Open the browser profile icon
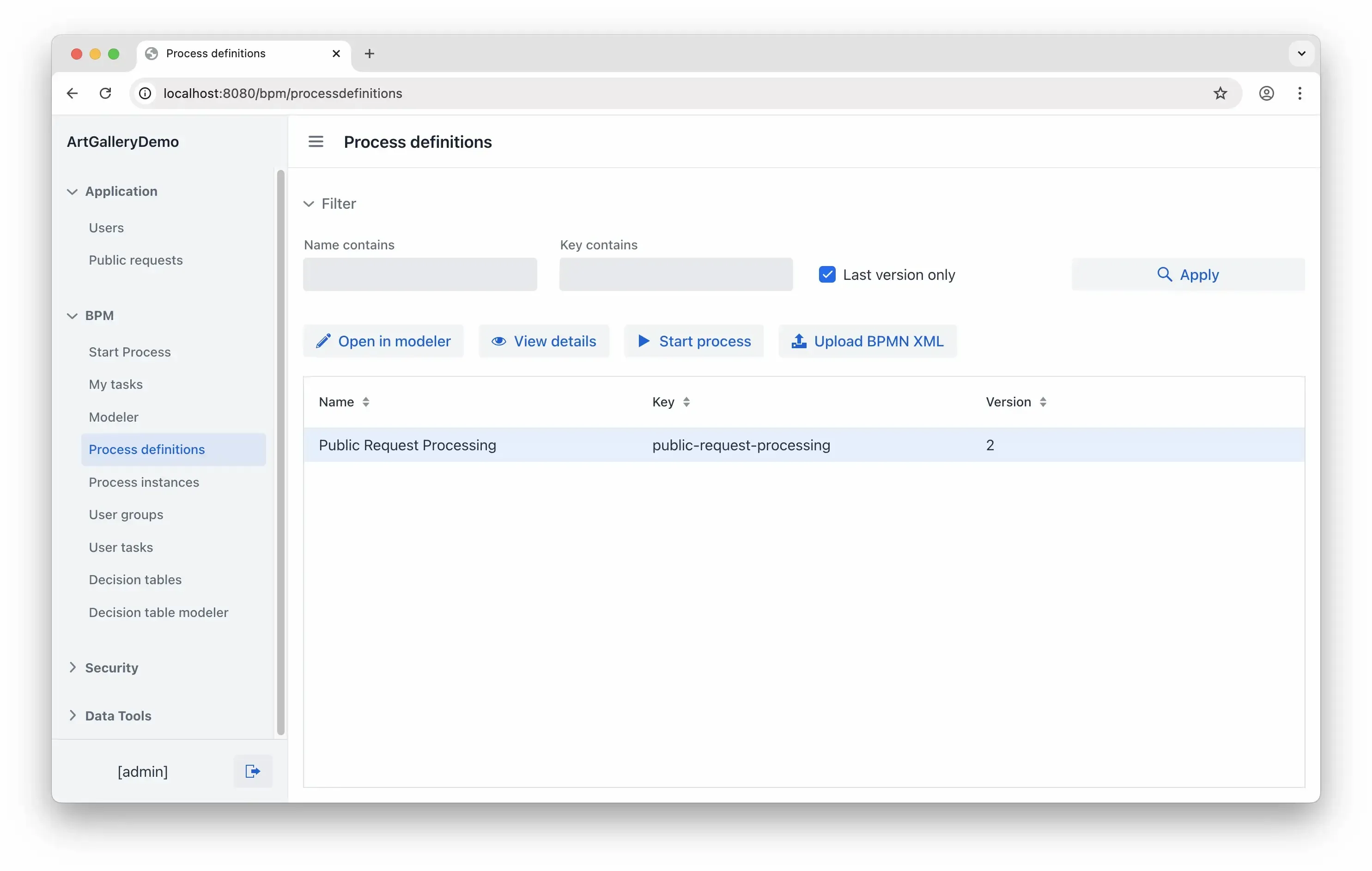Screen dimensions: 1372x871 (1266, 93)
